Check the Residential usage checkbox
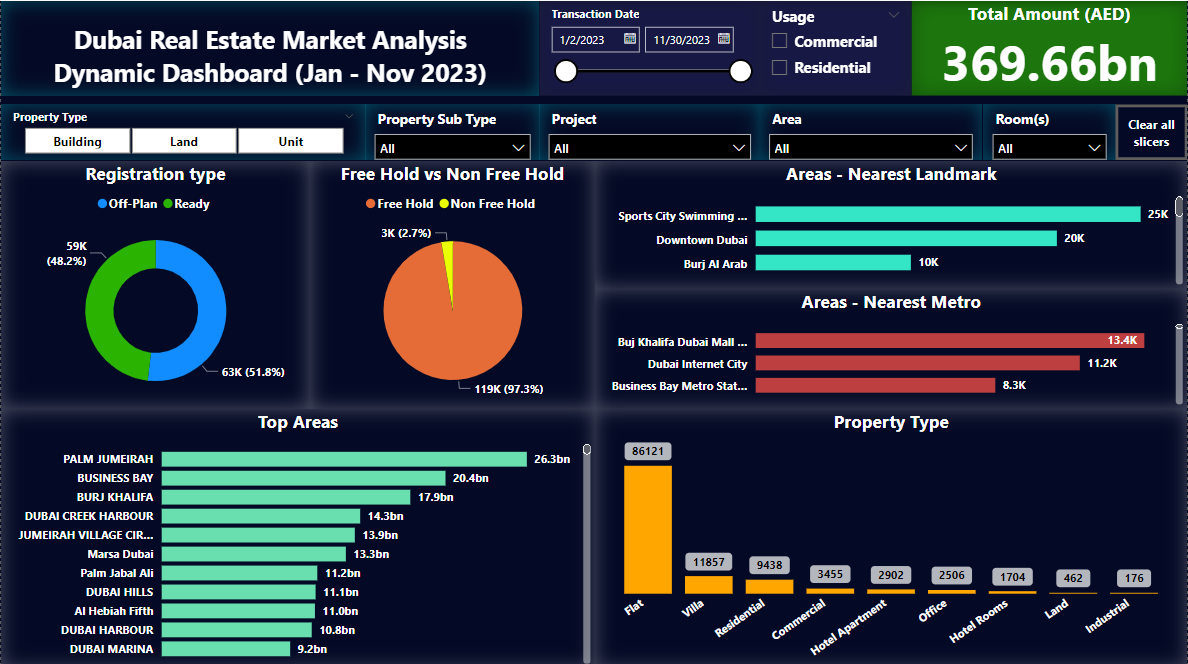This screenshot has width=1188, height=664. pyautogui.click(x=780, y=67)
